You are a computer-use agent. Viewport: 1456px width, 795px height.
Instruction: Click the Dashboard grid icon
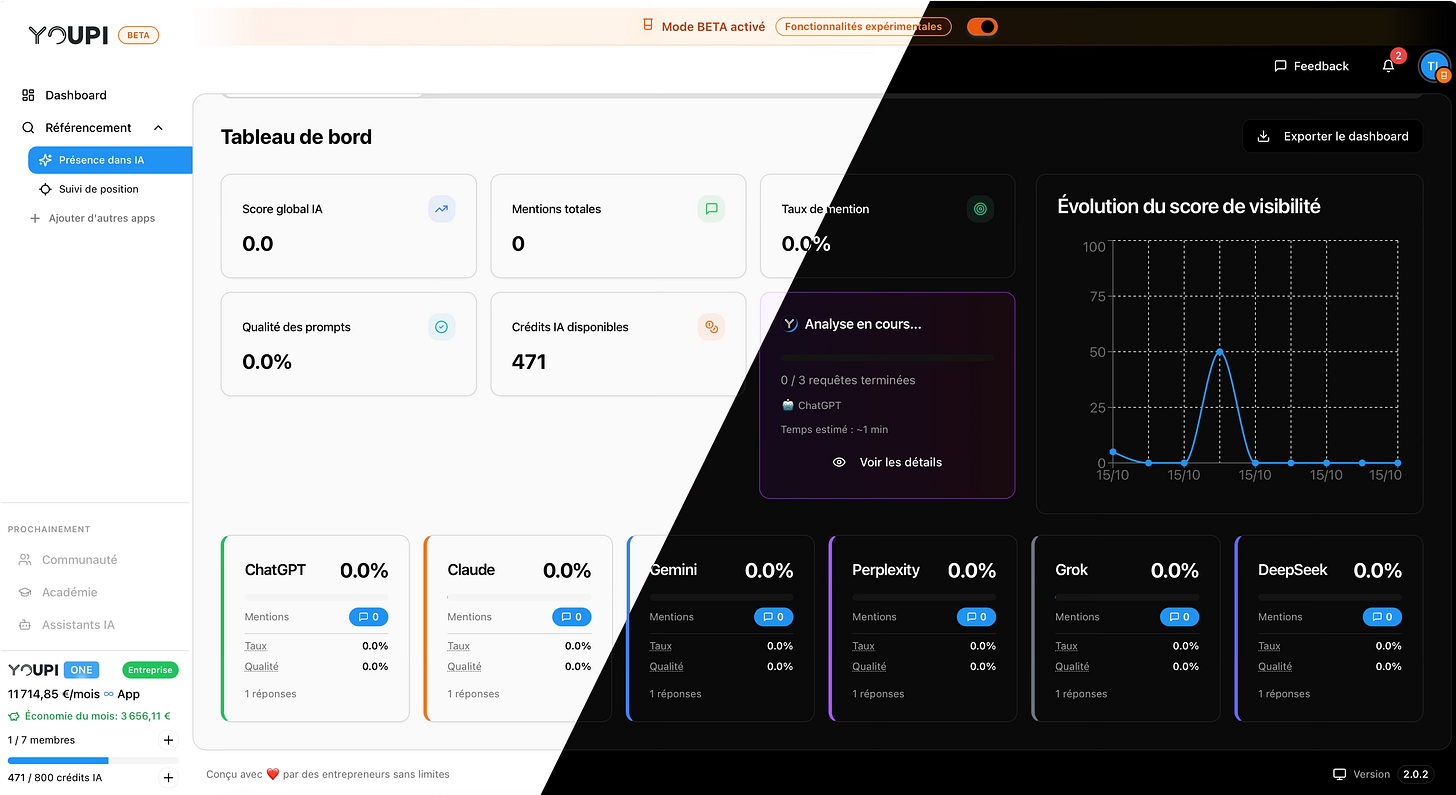pos(28,95)
